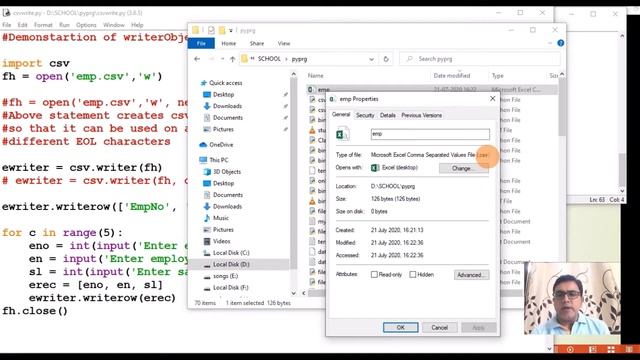Toggle the Read-only checkbox
The height and width of the screenshot is (360, 640).
(x=374, y=275)
